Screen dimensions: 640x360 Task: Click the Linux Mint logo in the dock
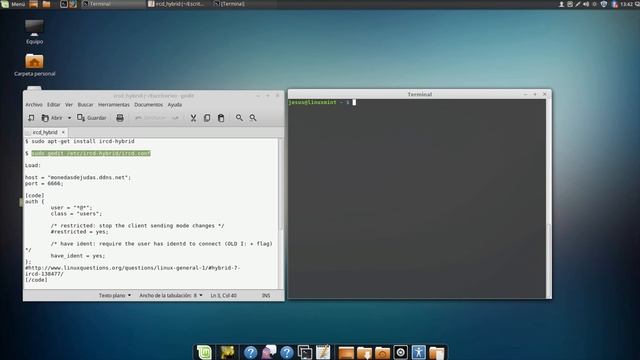click(204, 352)
